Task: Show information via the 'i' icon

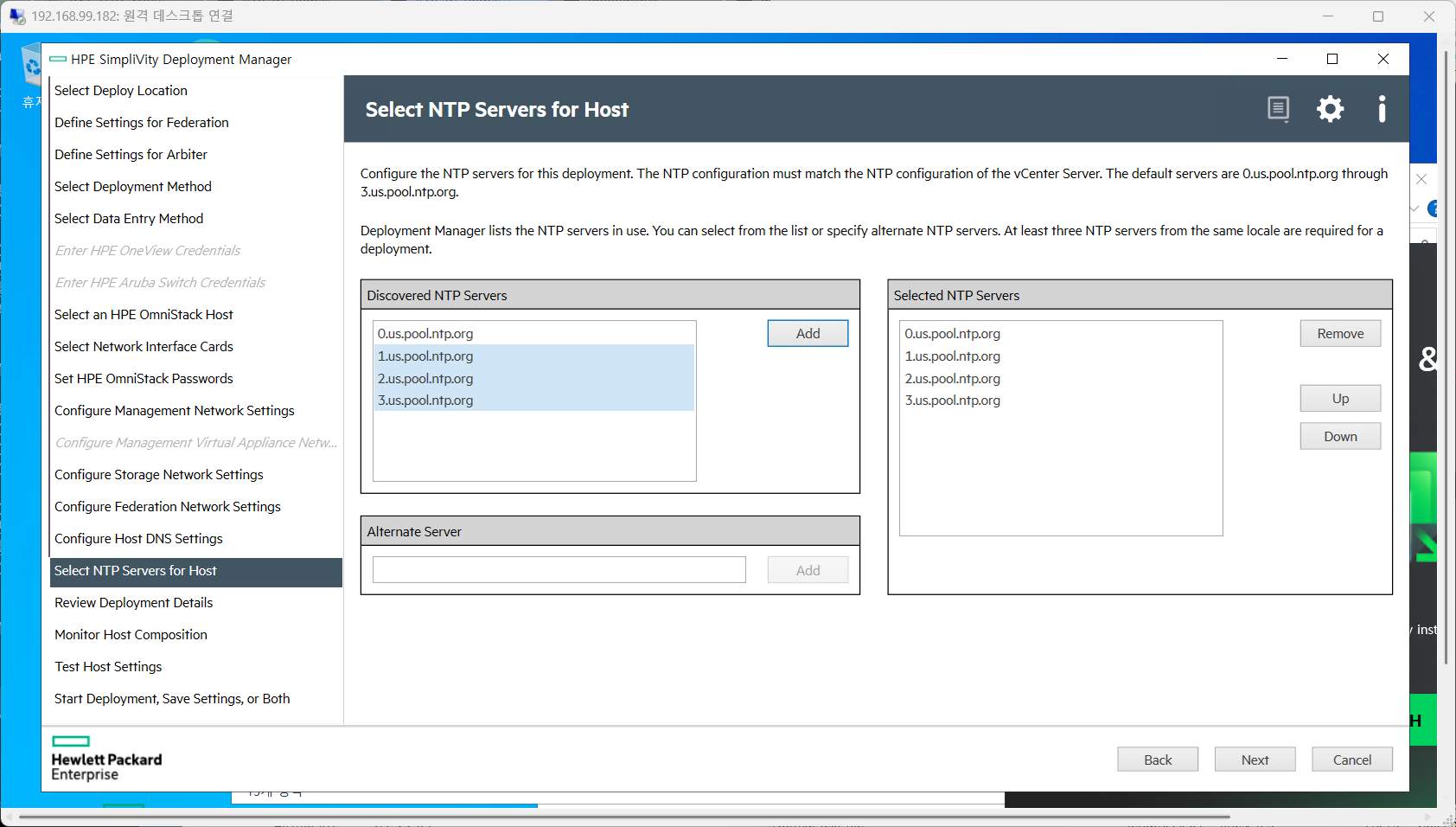Action: (1382, 109)
